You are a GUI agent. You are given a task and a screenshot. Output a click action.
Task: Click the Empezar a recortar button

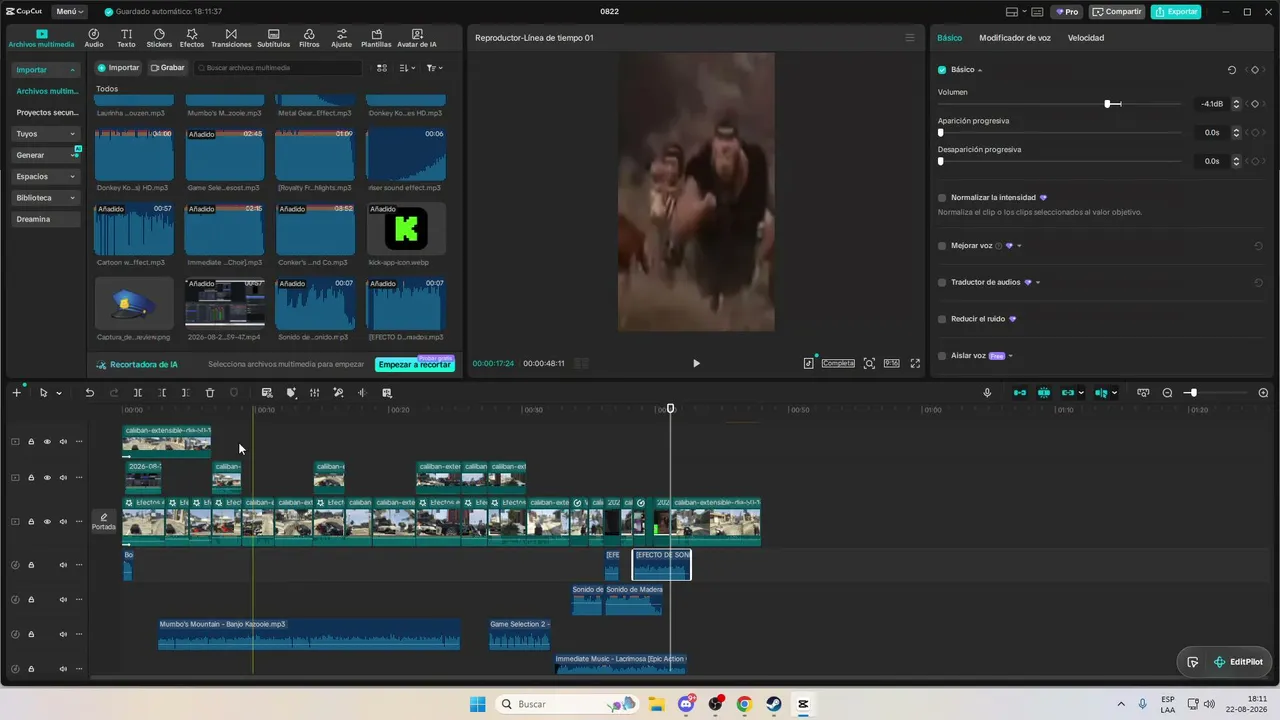pos(415,365)
